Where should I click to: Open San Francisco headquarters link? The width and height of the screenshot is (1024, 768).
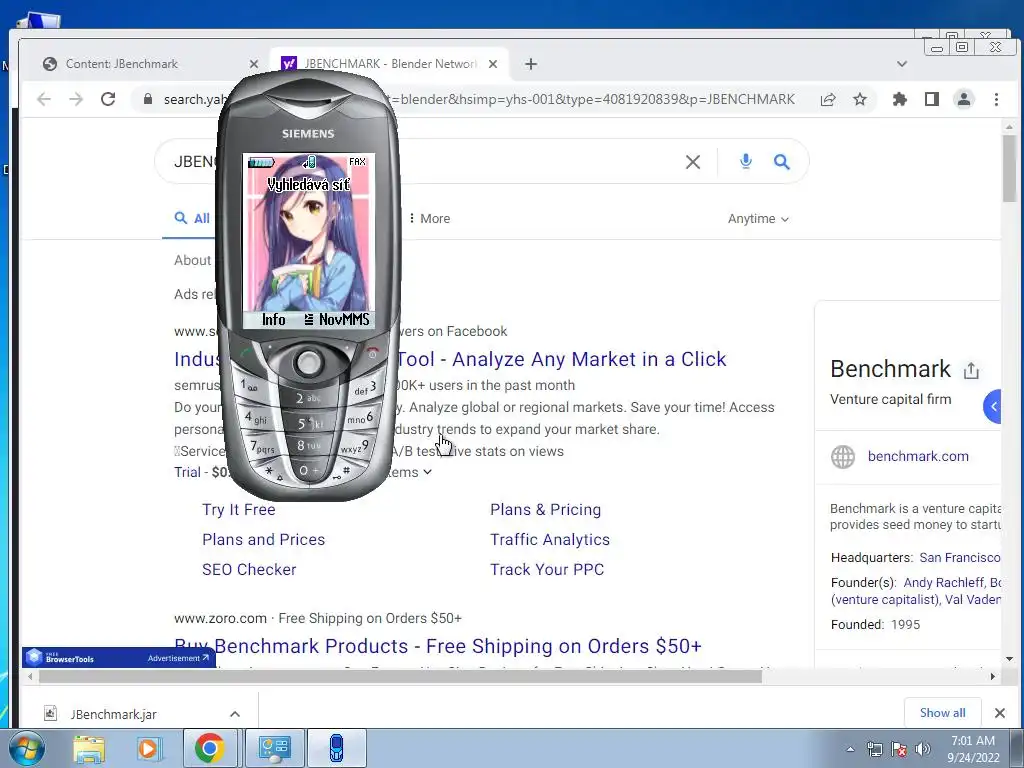959,558
